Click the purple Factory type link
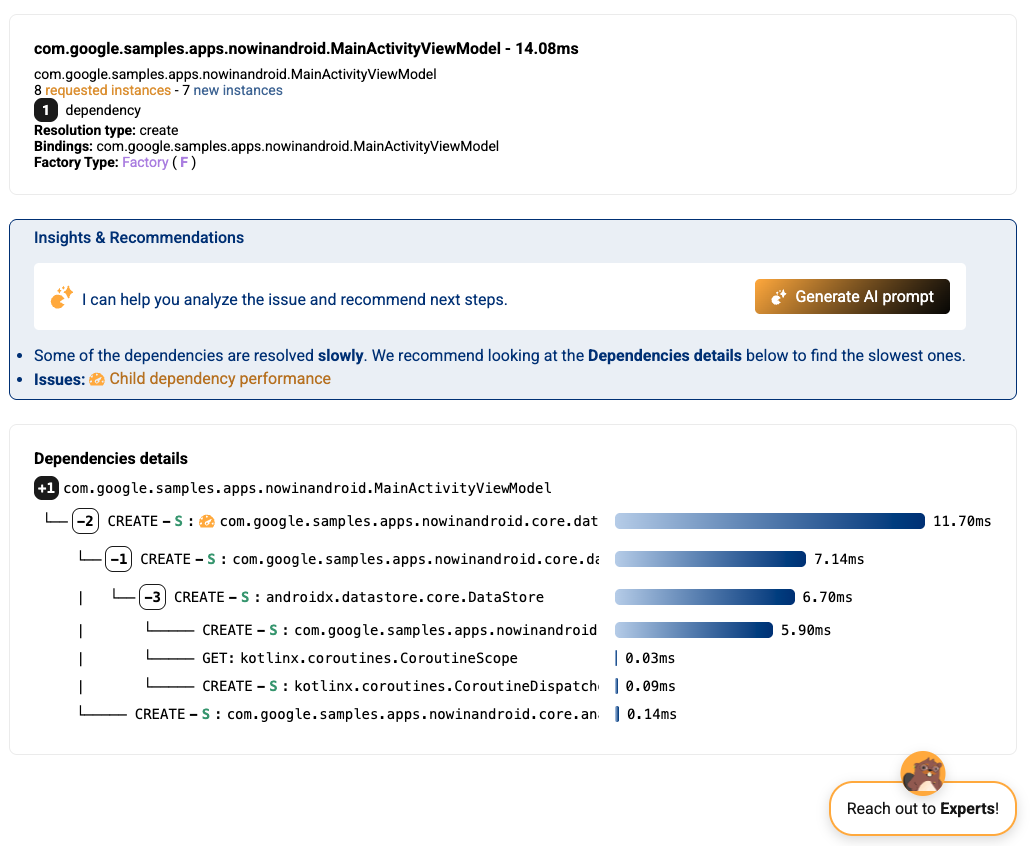1030x846 pixels. pyautogui.click(x=145, y=162)
